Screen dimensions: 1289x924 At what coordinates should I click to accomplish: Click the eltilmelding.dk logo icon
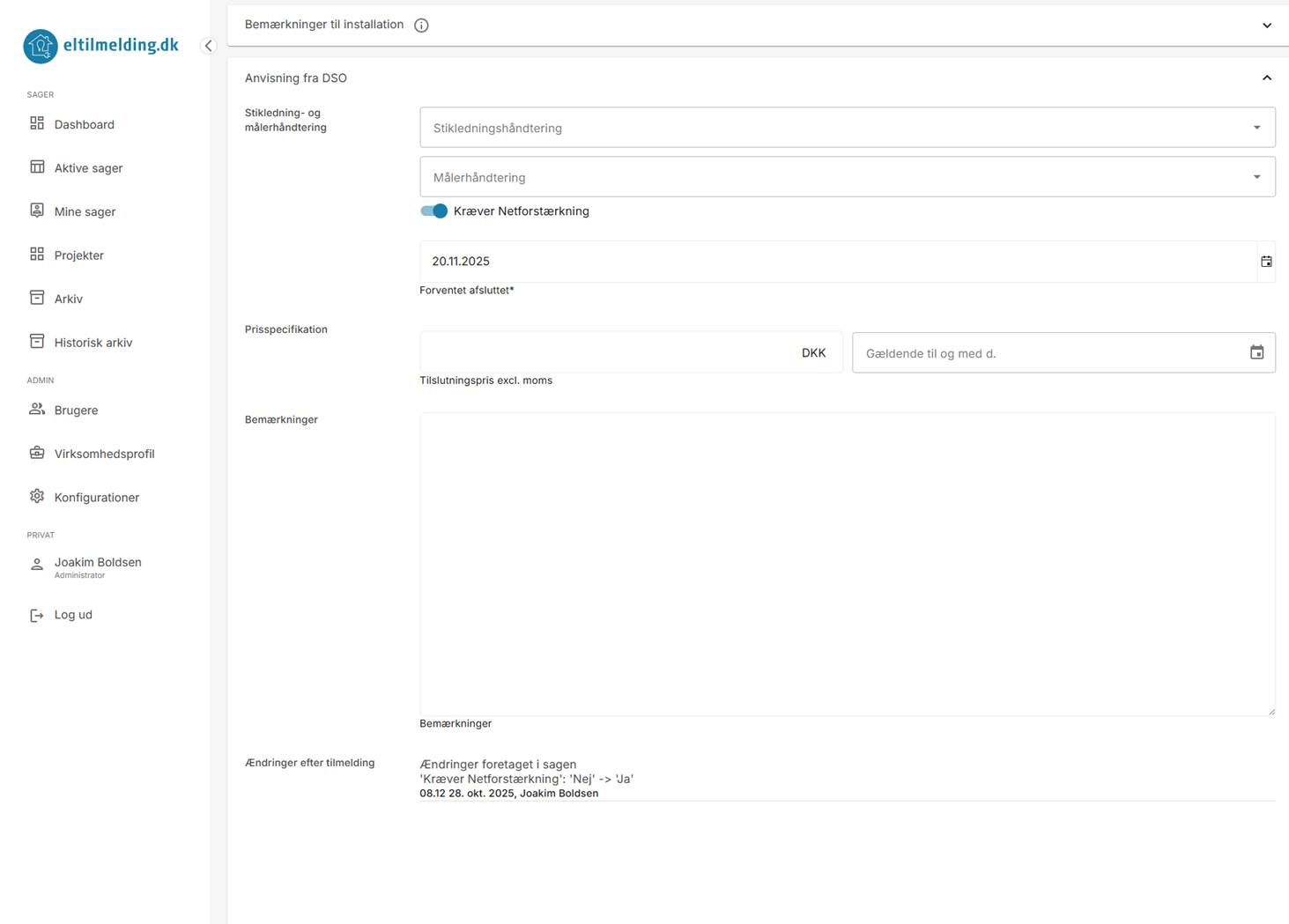[x=41, y=46]
